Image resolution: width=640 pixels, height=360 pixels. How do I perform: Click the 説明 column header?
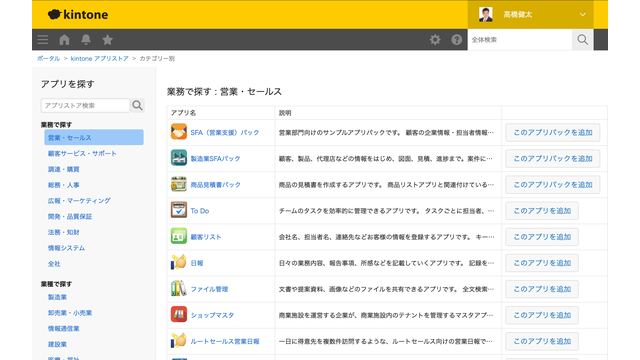pyautogui.click(x=285, y=113)
